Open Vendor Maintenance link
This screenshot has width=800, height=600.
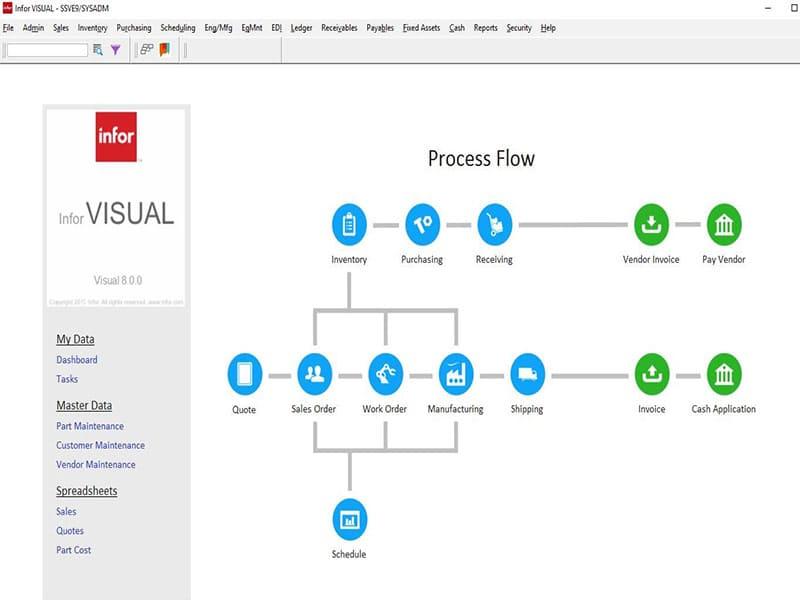point(96,465)
